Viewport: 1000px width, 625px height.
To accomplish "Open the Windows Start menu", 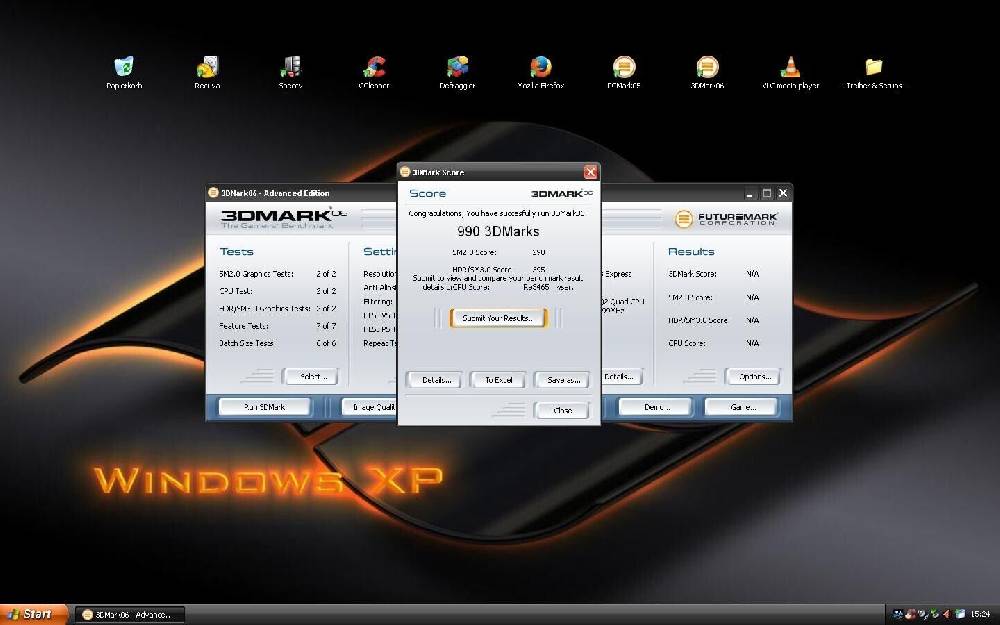I will [x=33, y=615].
